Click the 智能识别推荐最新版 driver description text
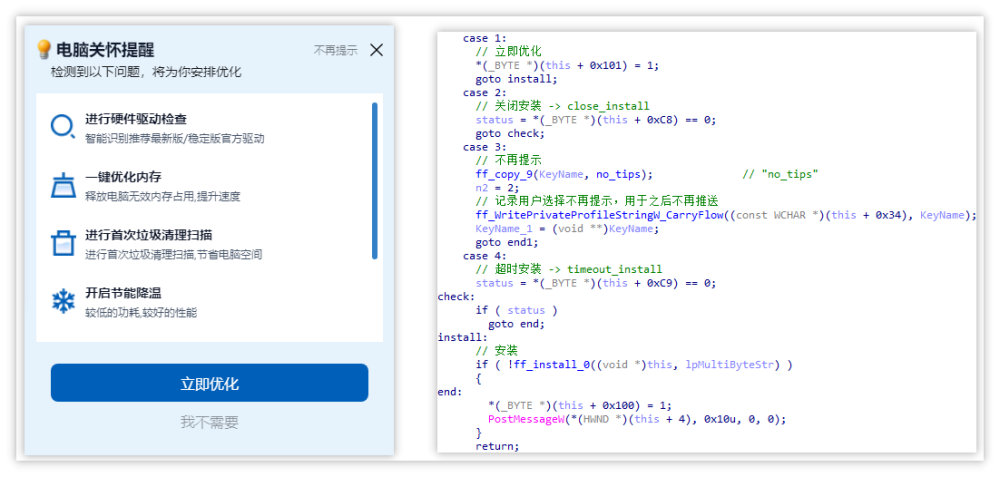 174,138
